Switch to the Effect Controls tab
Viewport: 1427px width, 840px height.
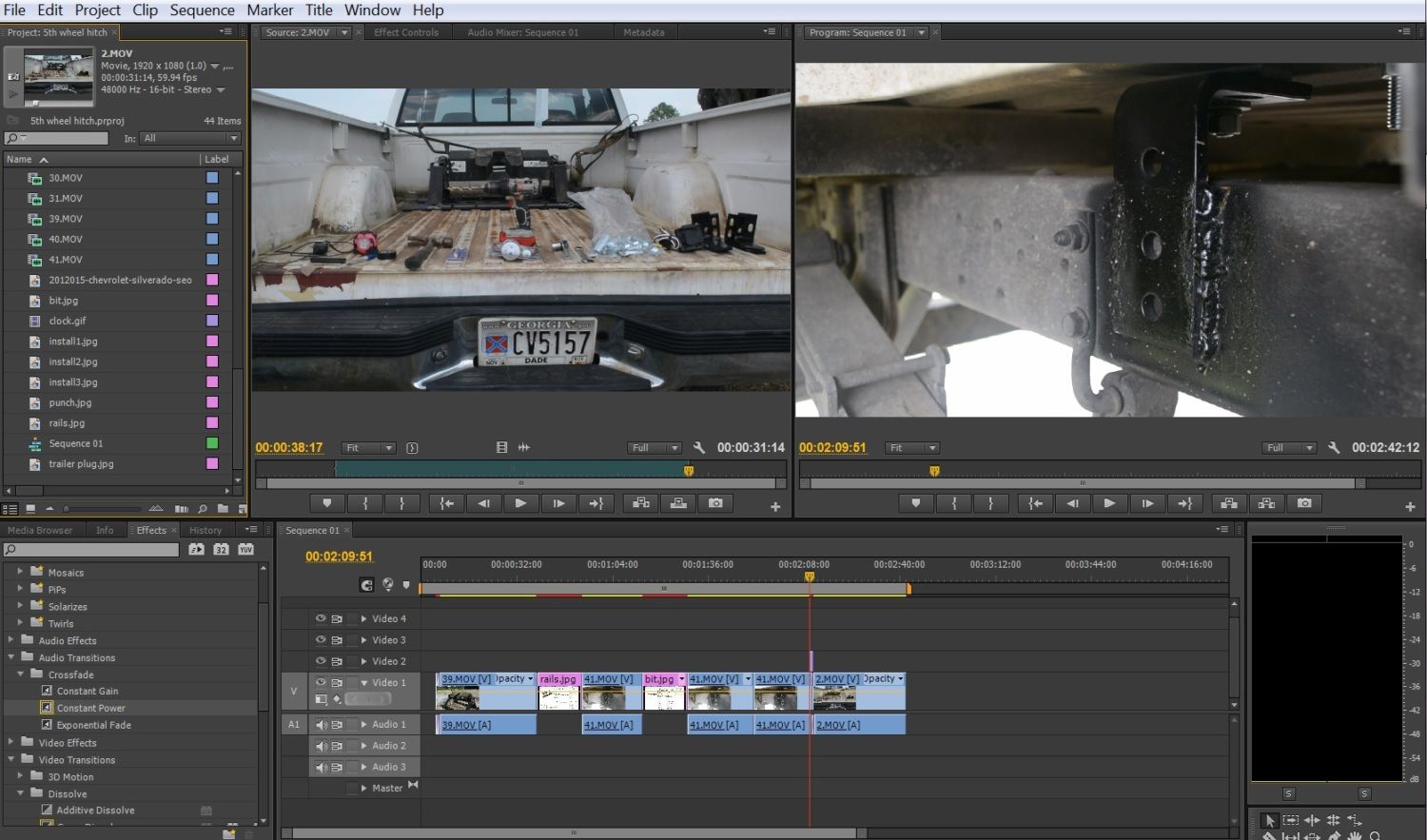(406, 32)
